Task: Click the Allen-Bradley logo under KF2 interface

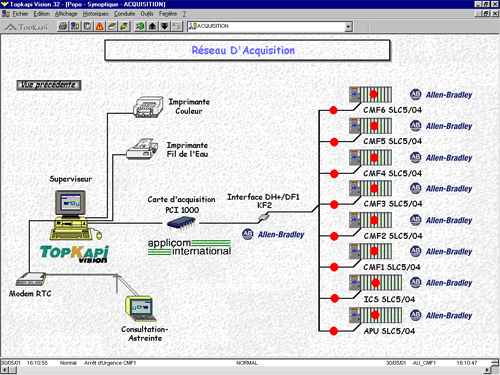Action: pos(273,234)
